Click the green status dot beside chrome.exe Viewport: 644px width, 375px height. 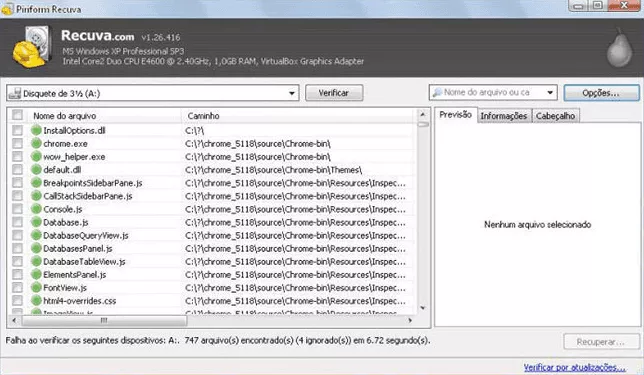pos(36,144)
